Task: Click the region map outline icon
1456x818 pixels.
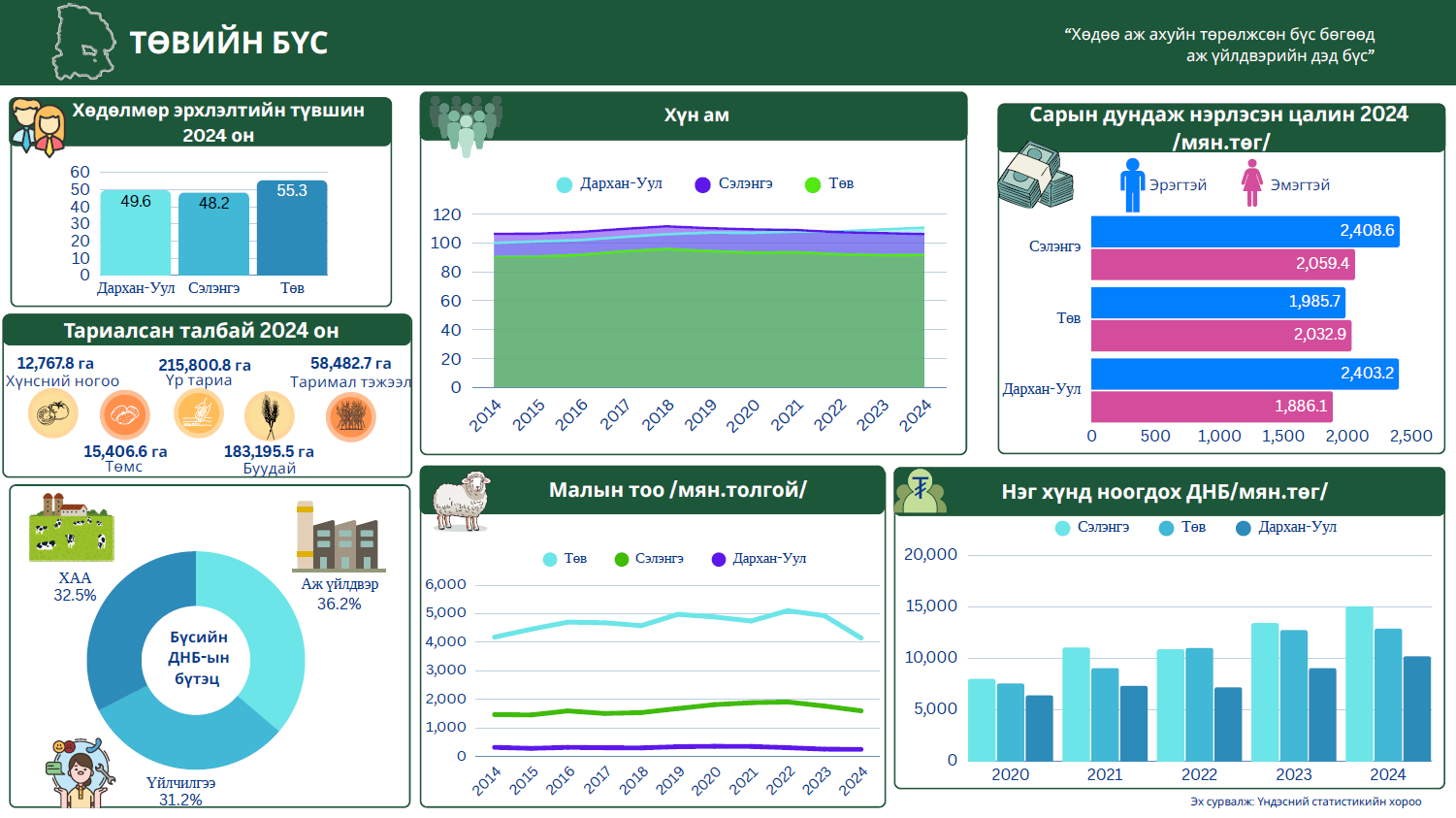Action: (x=82, y=43)
